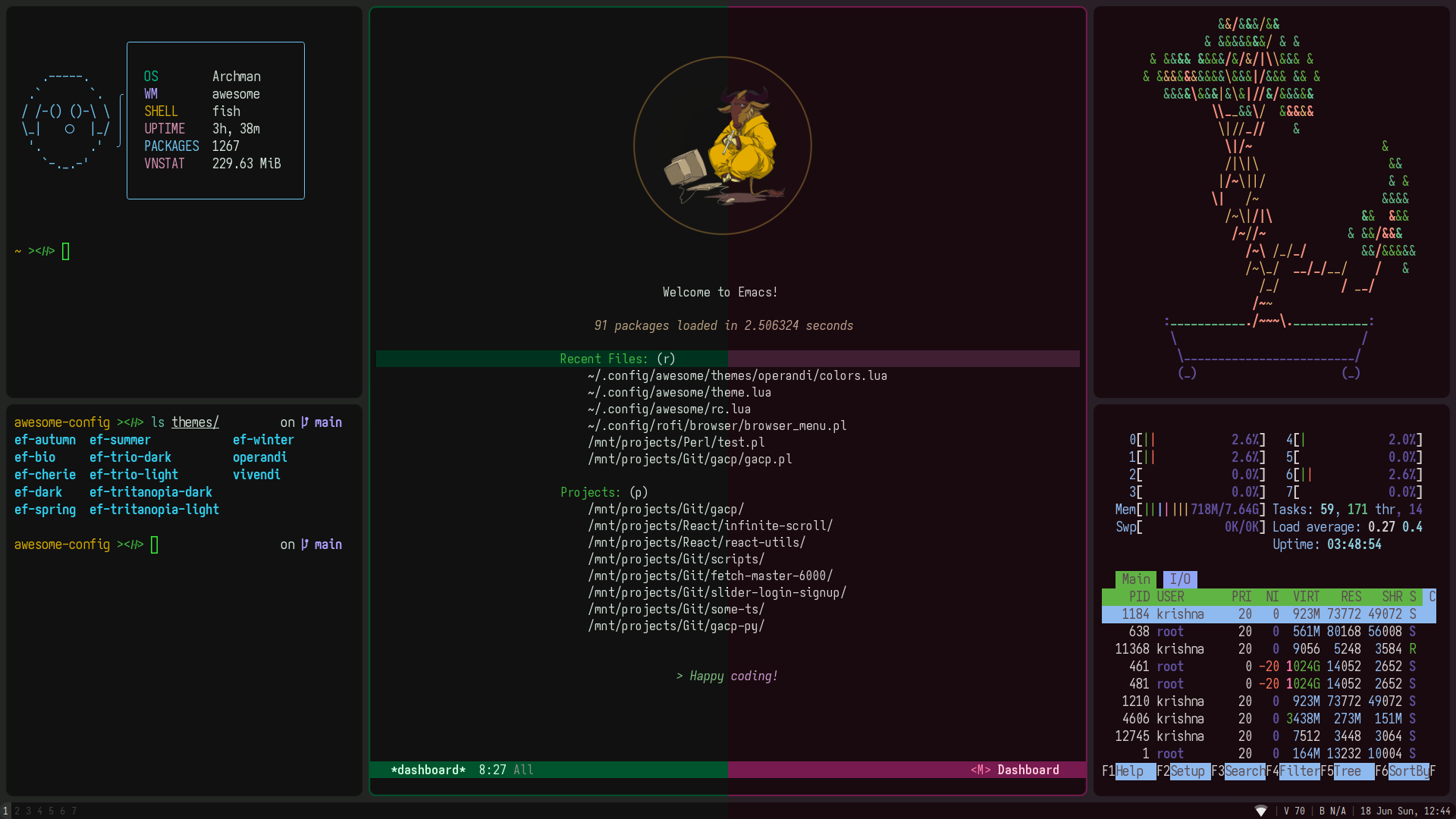Click ef-tritanopia-light in terminal listing

point(154,510)
